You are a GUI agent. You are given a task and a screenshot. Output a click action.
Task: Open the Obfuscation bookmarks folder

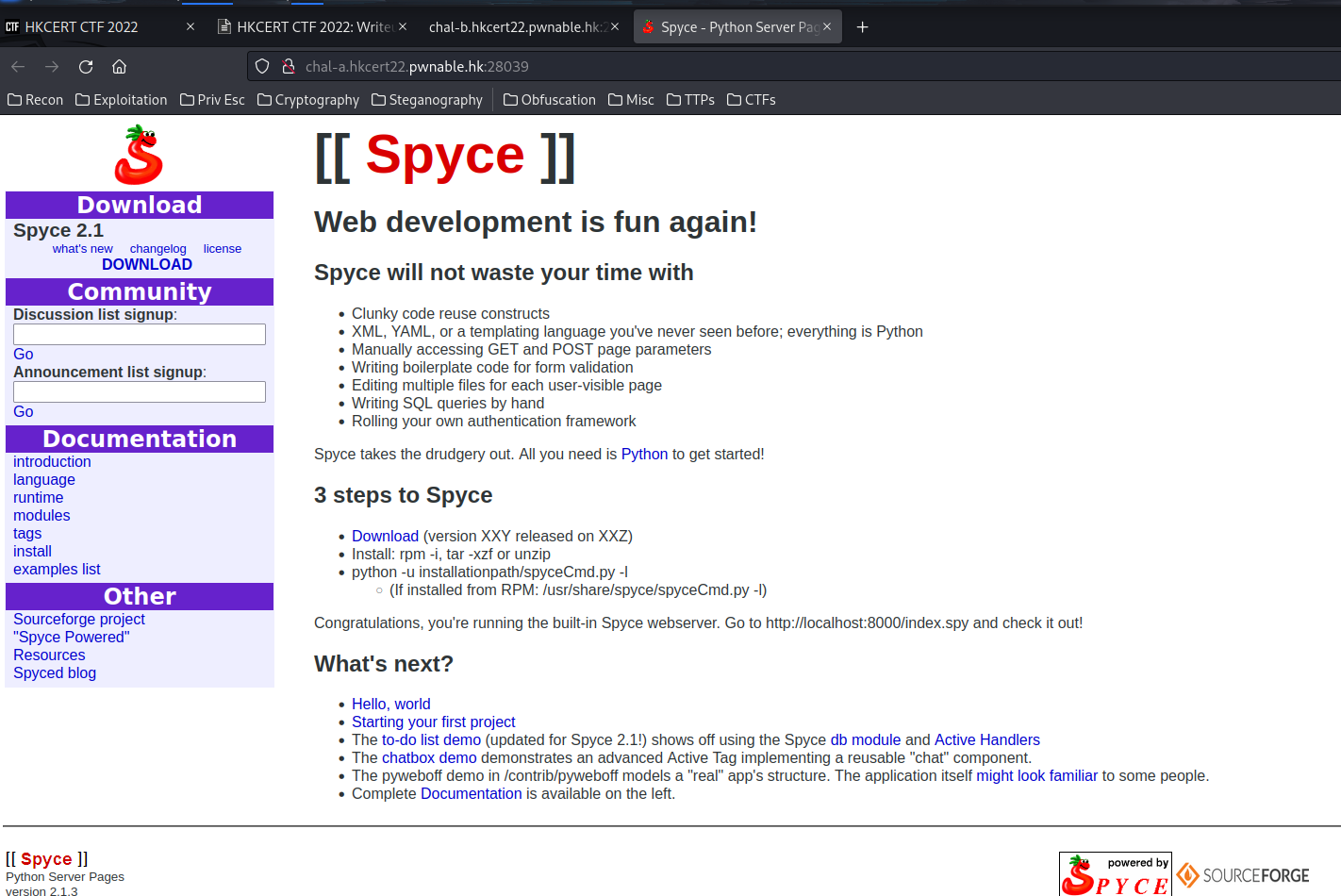pos(550,100)
